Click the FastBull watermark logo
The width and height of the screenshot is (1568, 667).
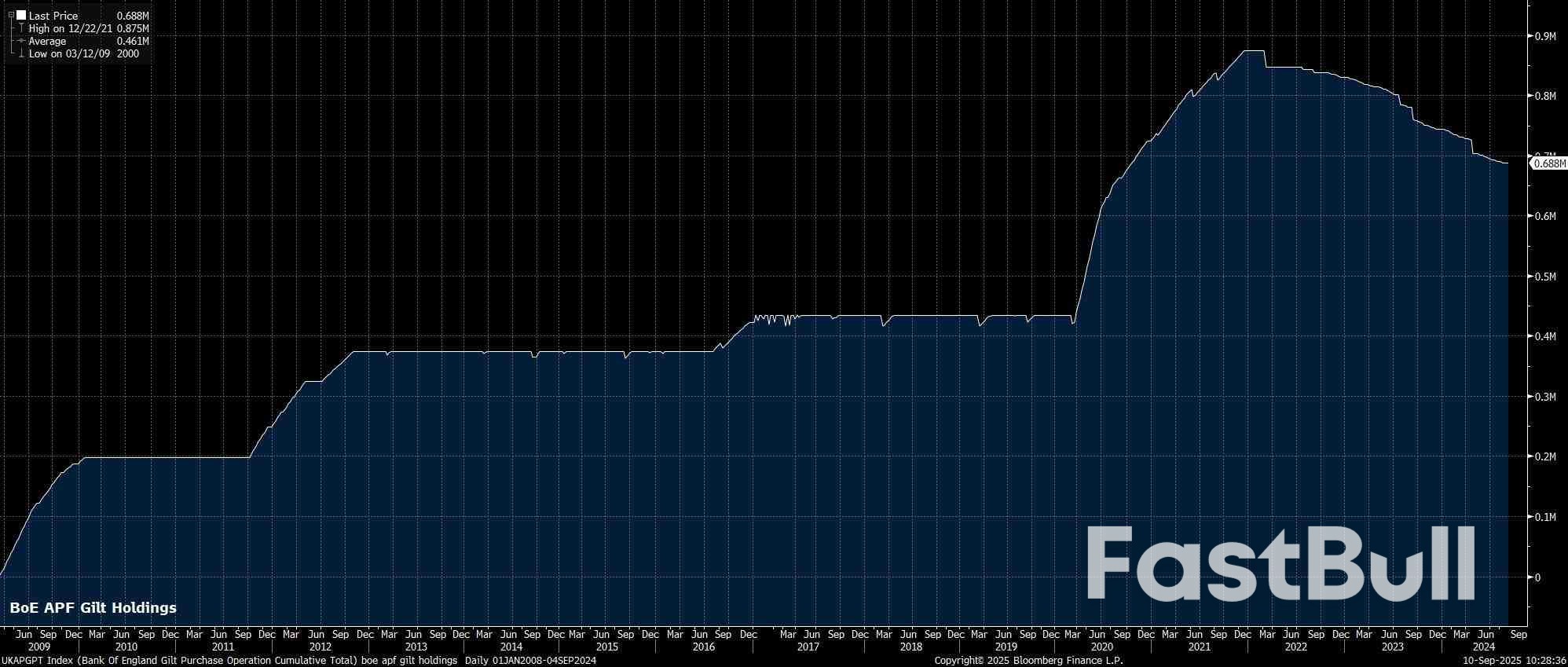[x=1280, y=564]
